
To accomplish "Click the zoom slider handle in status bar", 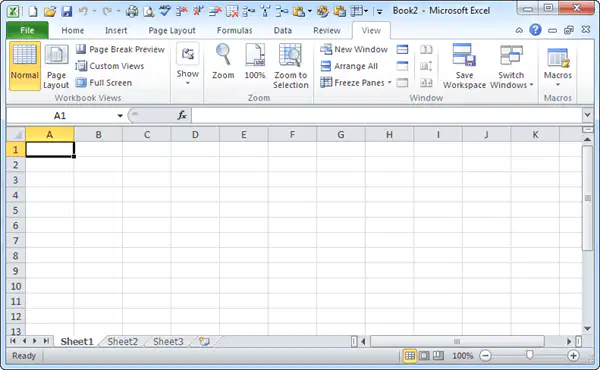I will [x=530, y=356].
